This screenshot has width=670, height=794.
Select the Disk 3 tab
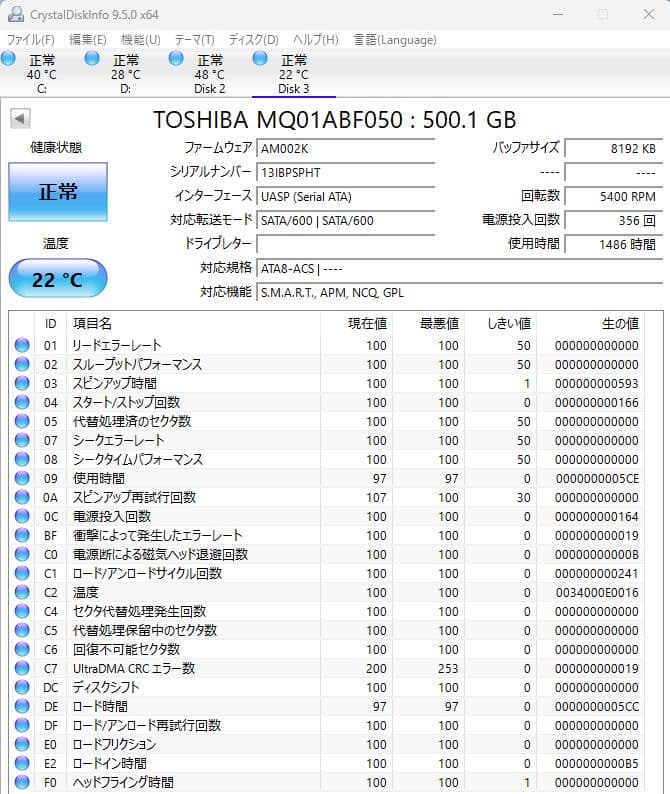click(x=294, y=73)
